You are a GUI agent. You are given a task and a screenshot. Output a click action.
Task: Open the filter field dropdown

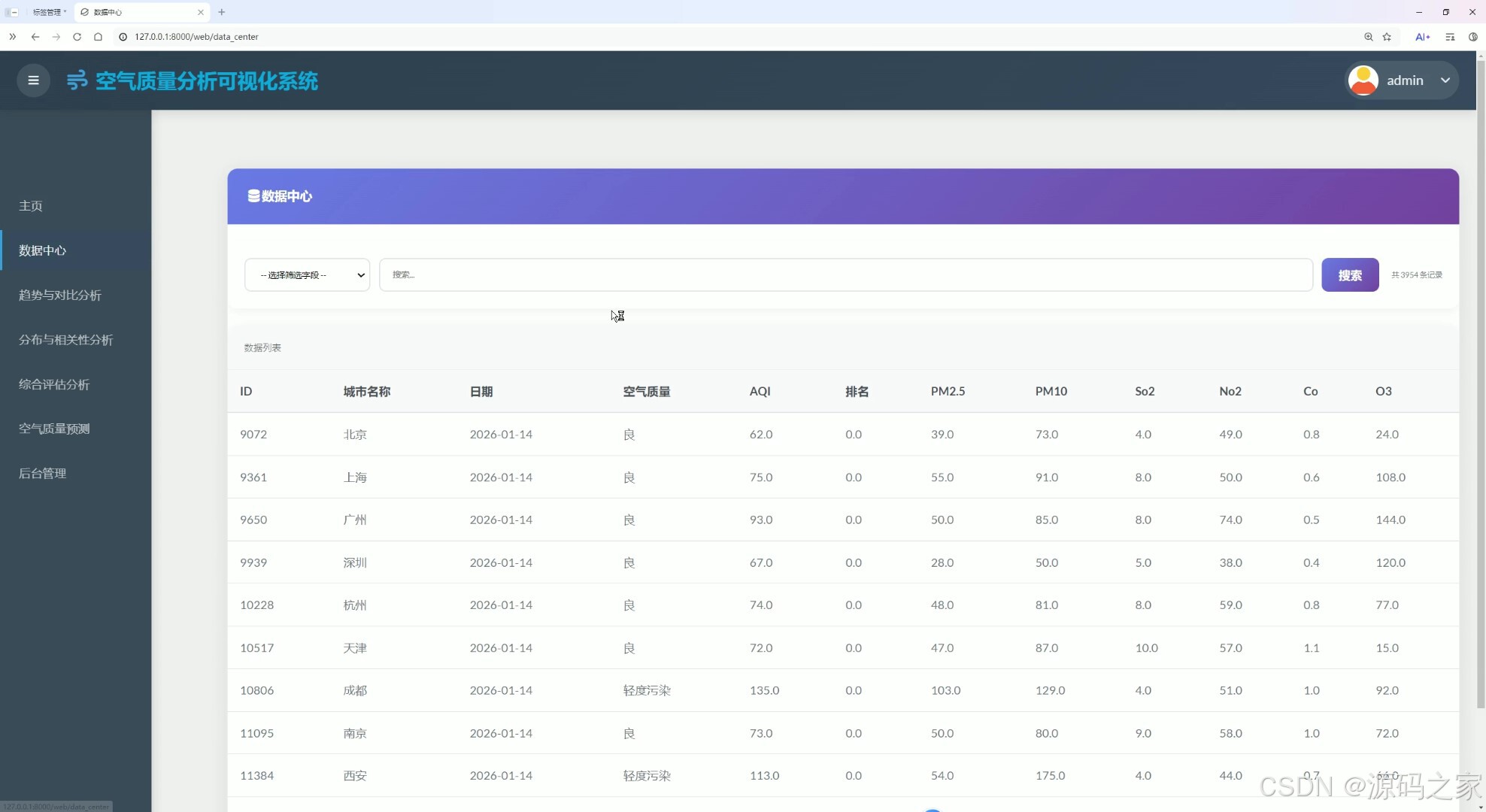[307, 275]
